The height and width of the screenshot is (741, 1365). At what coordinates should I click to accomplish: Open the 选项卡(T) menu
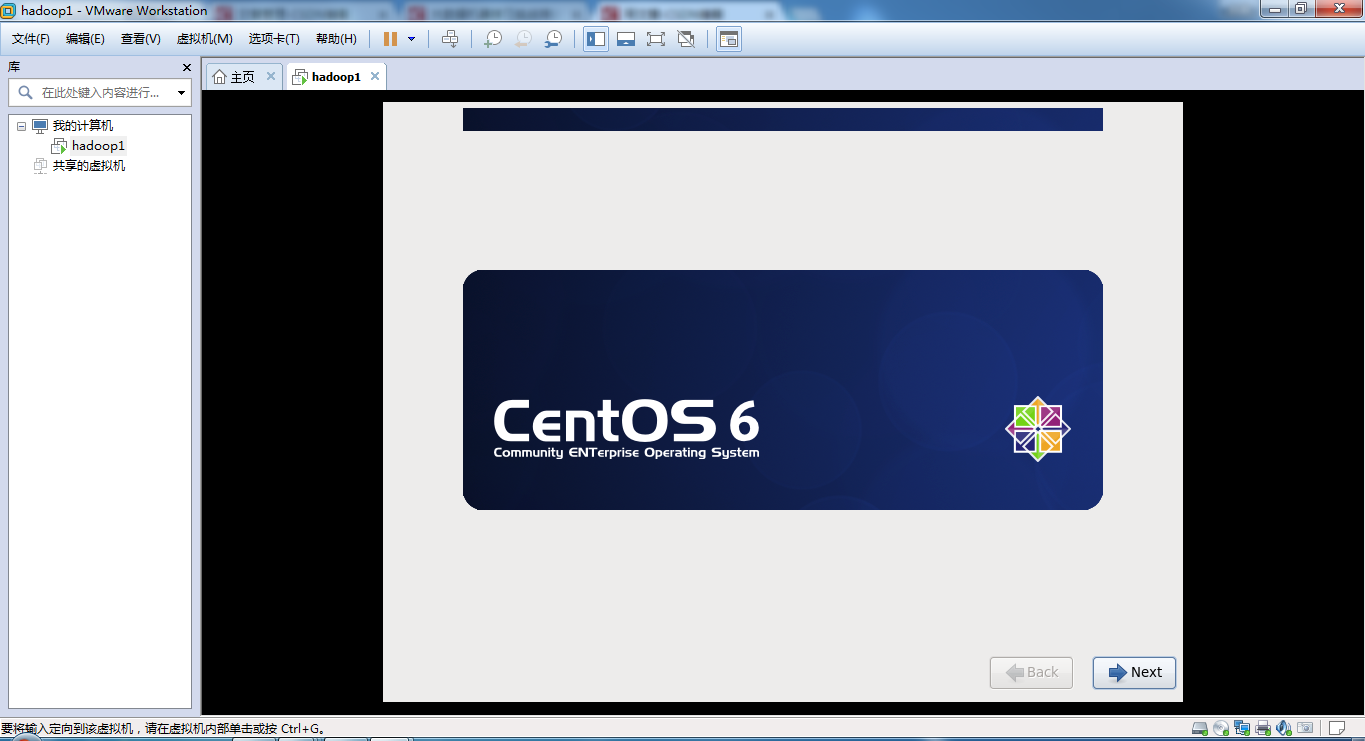click(274, 39)
